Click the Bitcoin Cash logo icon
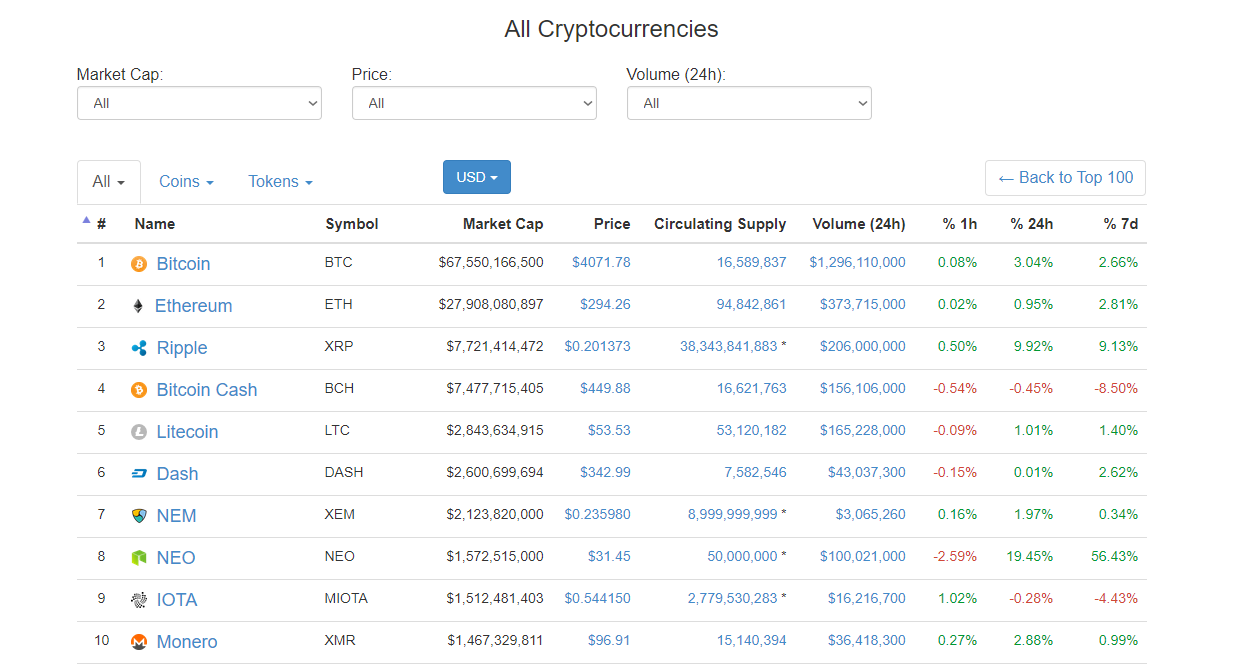This screenshot has height=670, width=1236. click(139, 390)
